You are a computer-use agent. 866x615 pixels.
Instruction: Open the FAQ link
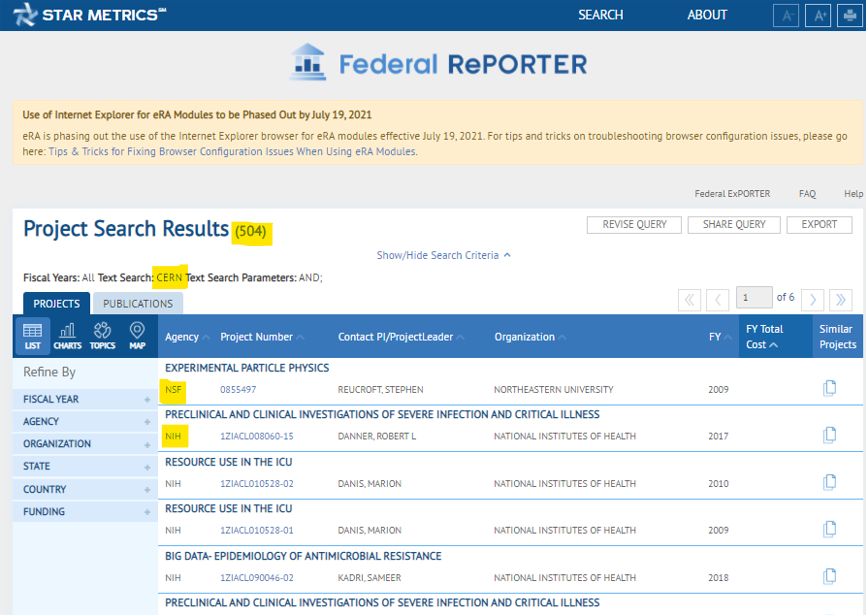pos(807,194)
